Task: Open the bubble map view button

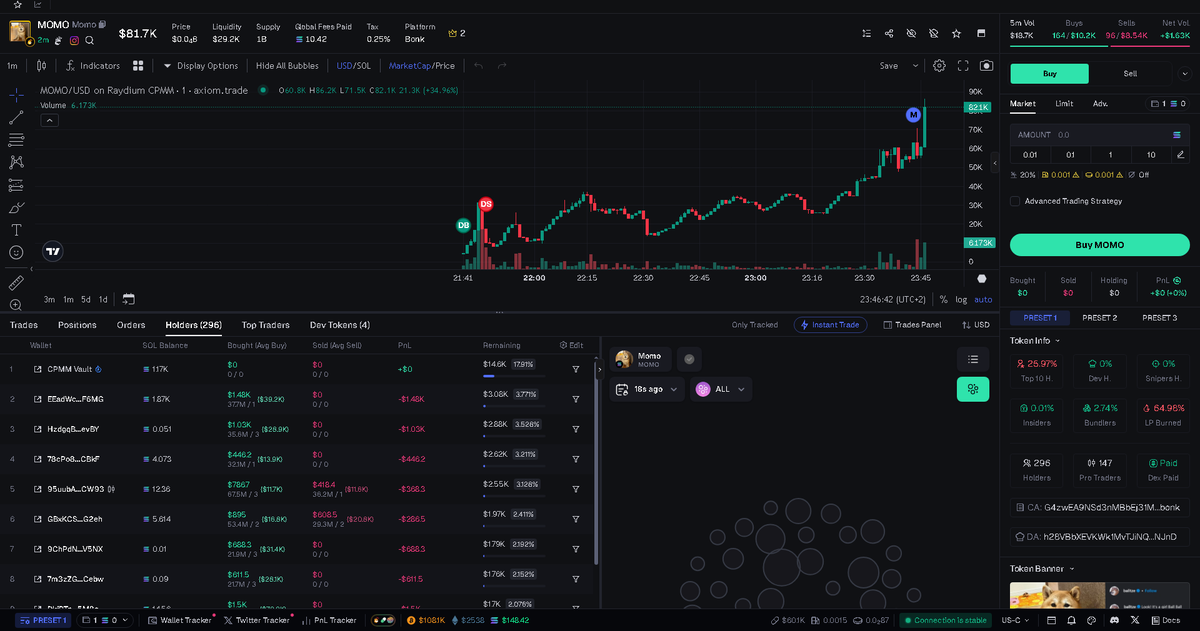Action: point(972,389)
